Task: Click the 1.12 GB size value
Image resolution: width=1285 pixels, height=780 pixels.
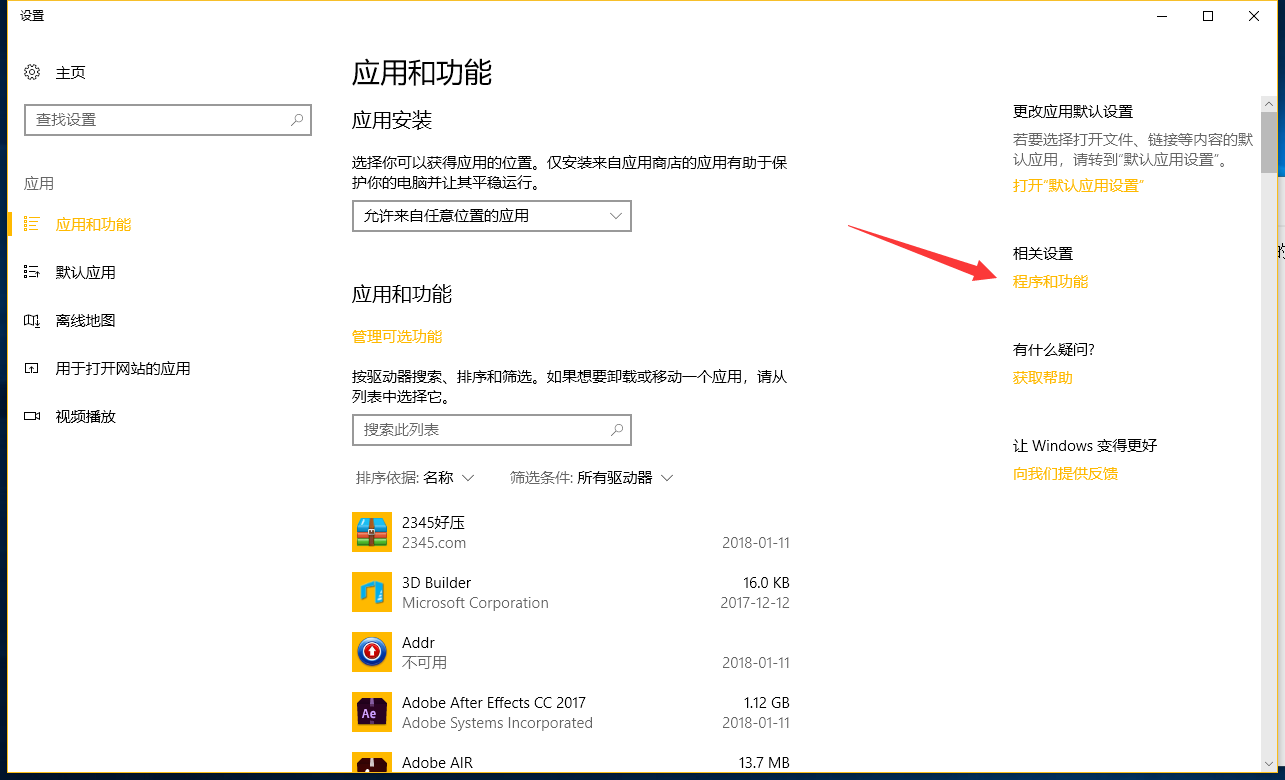Action: coord(767,702)
